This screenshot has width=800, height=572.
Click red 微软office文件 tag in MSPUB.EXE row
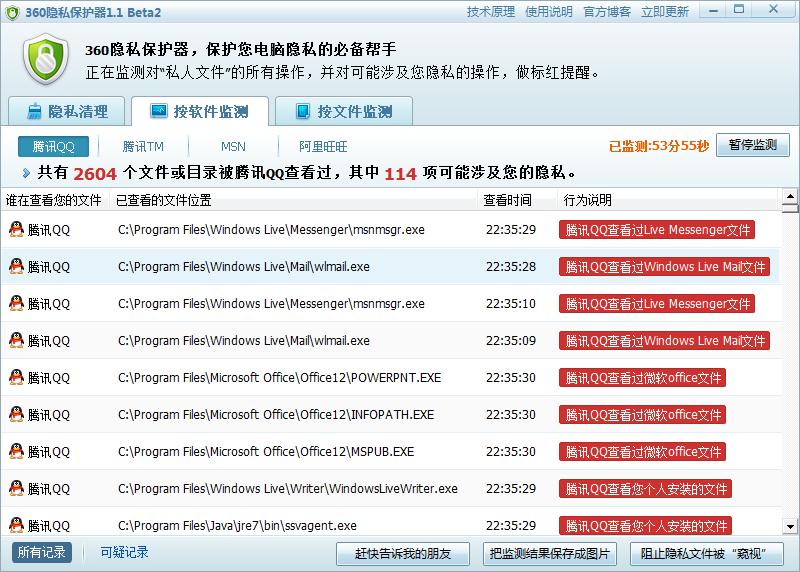[642, 452]
